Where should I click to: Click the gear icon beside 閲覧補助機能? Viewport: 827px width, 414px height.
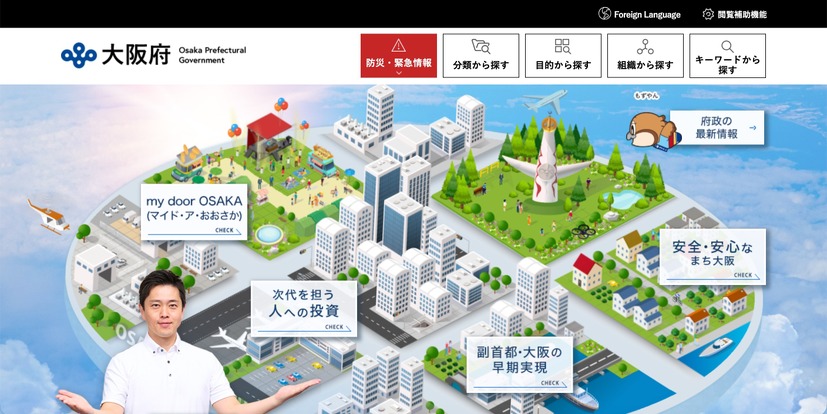point(708,14)
